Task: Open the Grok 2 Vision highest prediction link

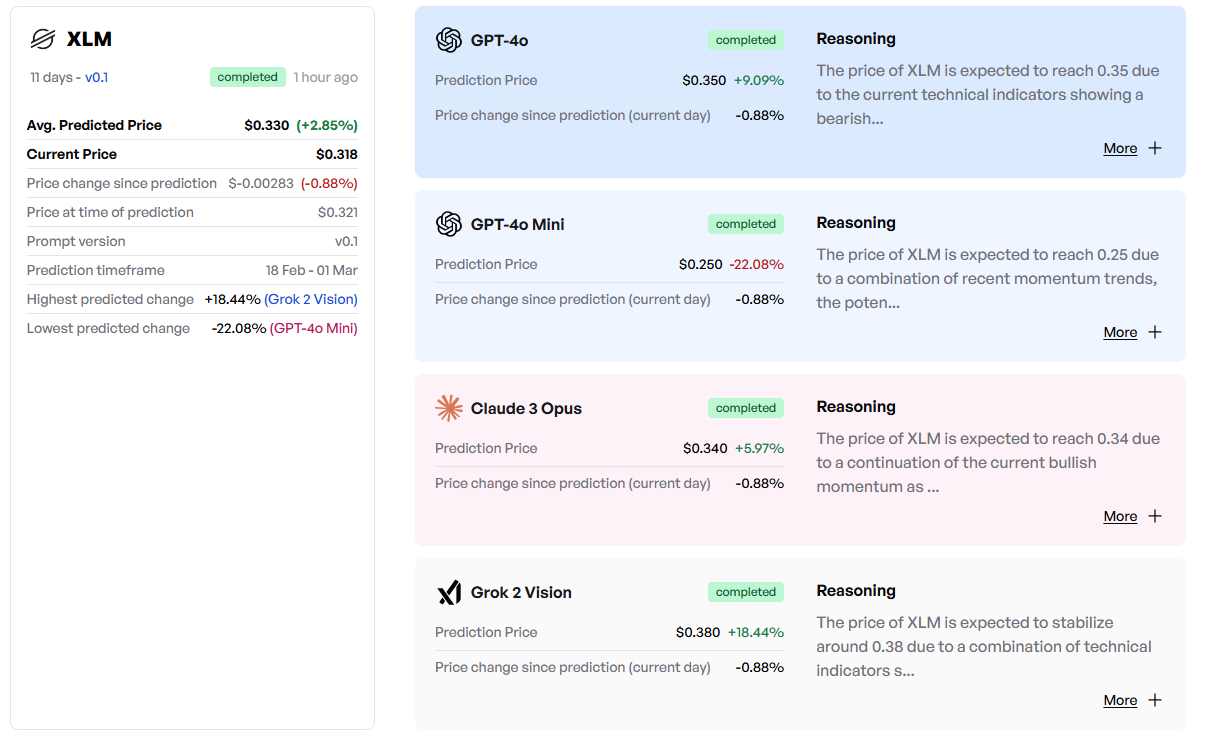Action: coord(311,299)
